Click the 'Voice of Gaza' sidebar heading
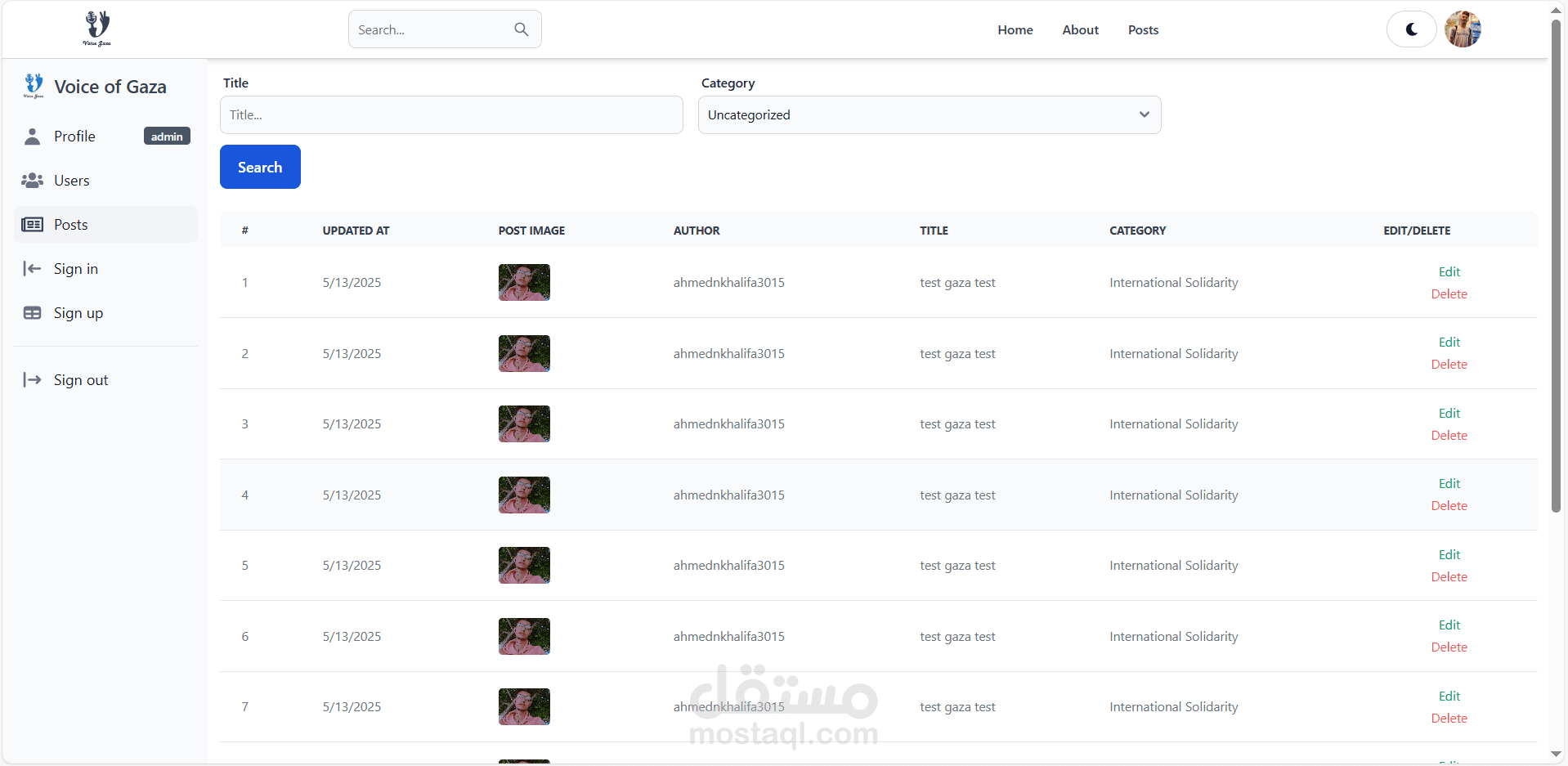 pyautogui.click(x=110, y=87)
